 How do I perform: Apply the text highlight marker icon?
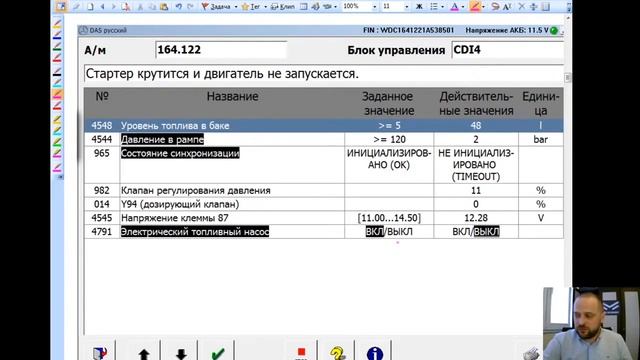pyautogui.click(x=475, y=6)
